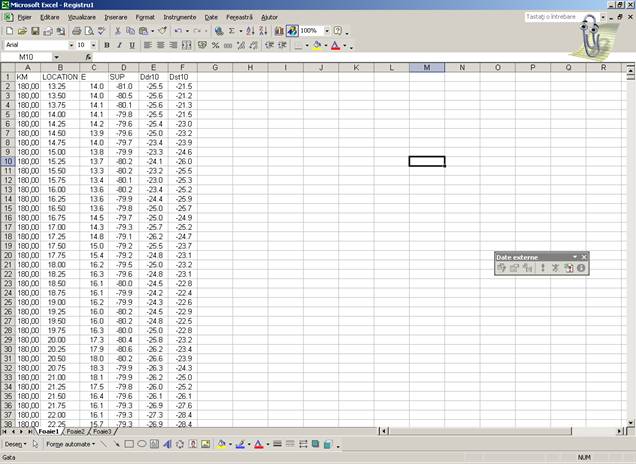636x464 pixels.
Task: Click the Center align icon
Action: [x=160, y=45]
